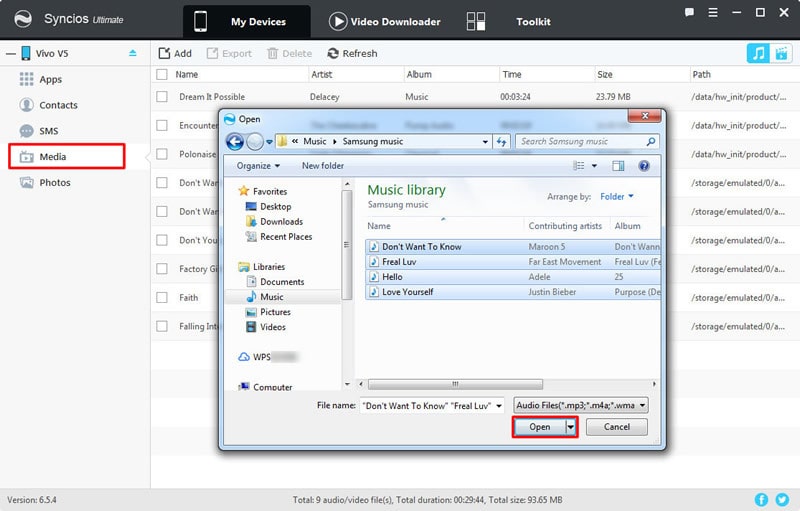800x511 pixels.
Task: Go back in the Open dialog
Action: point(235,141)
